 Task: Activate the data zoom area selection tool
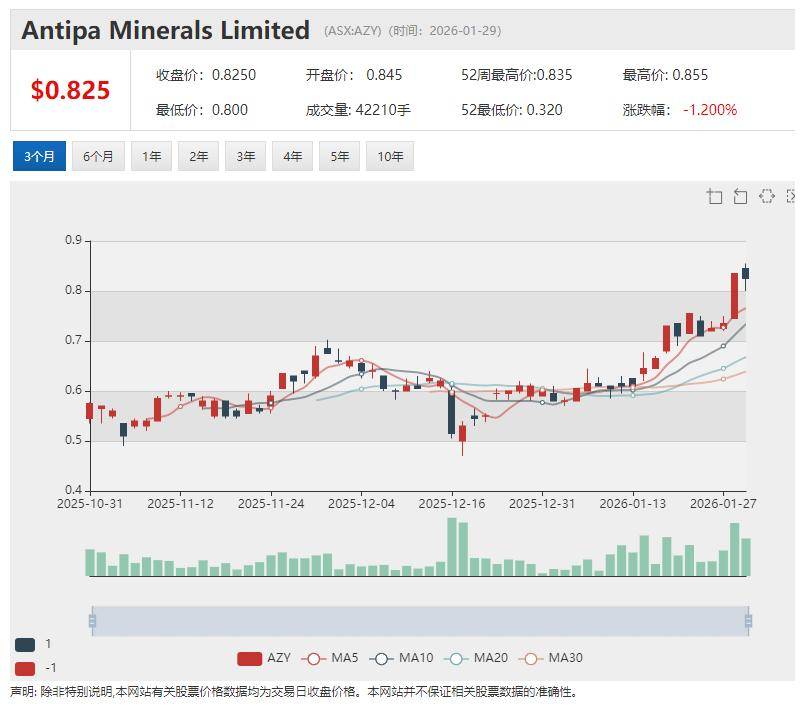(714, 196)
